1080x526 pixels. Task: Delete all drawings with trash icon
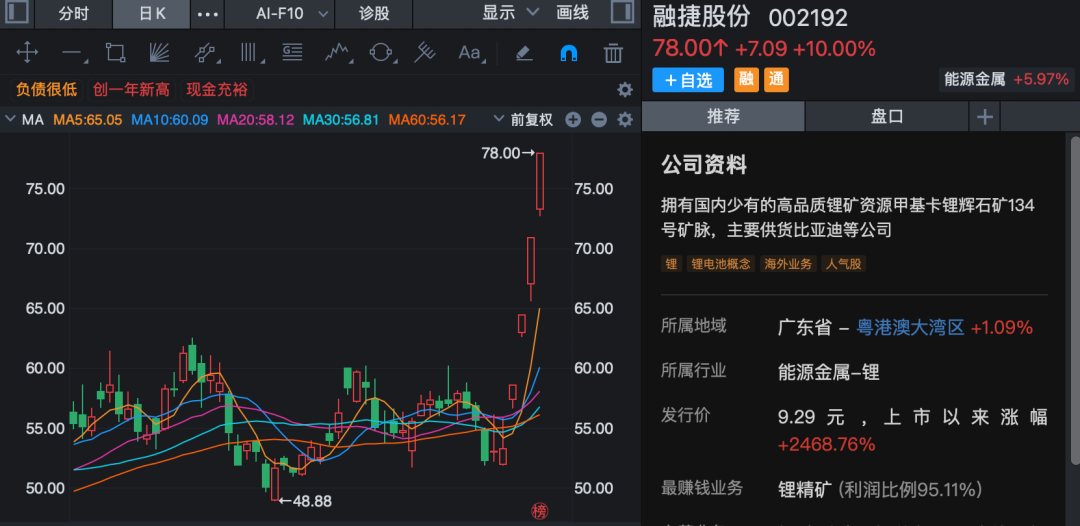coord(613,52)
